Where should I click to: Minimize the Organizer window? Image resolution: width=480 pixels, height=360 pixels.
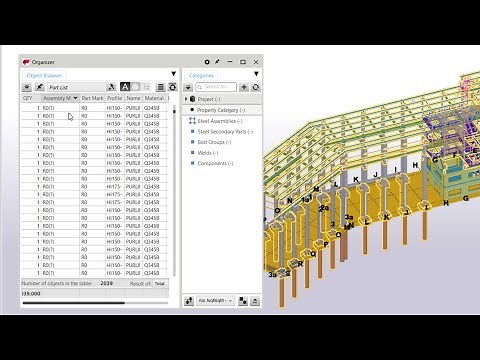click(x=230, y=62)
